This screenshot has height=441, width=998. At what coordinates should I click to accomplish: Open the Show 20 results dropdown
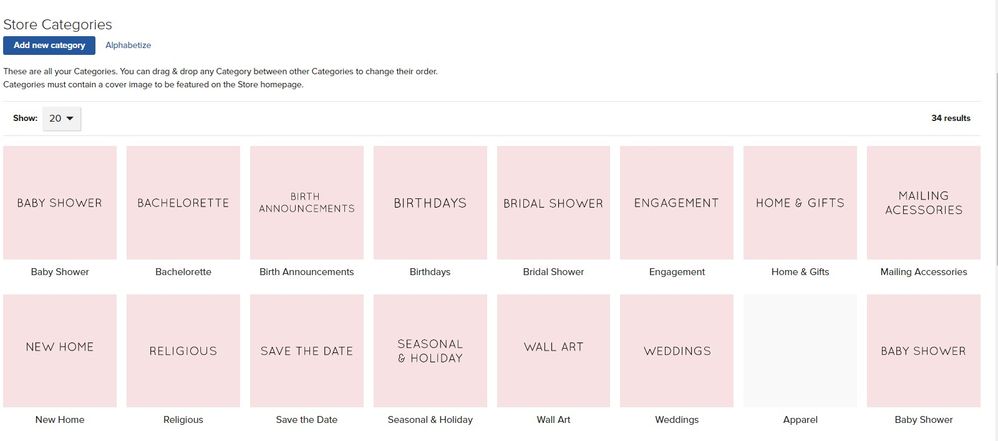pos(62,118)
